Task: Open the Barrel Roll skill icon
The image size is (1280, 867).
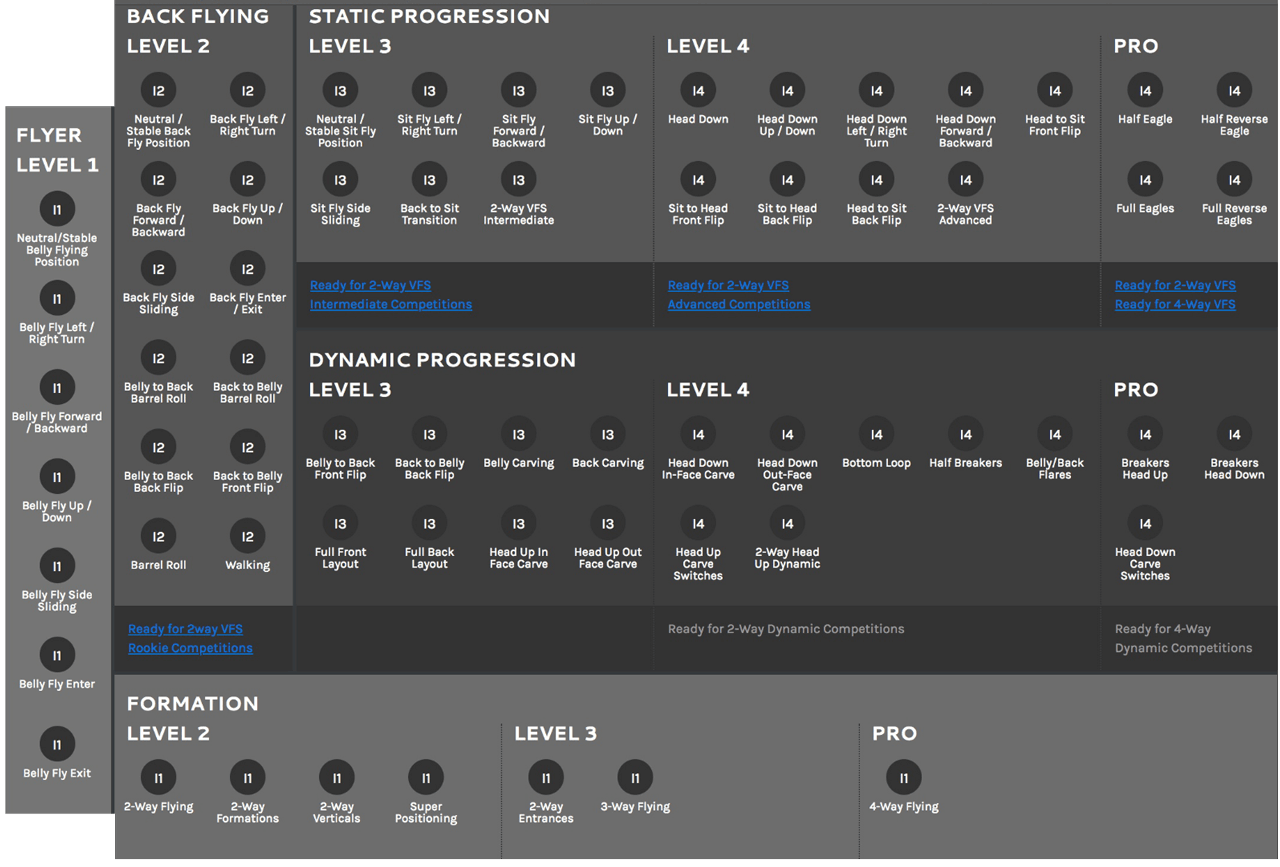Action: pyautogui.click(x=158, y=537)
